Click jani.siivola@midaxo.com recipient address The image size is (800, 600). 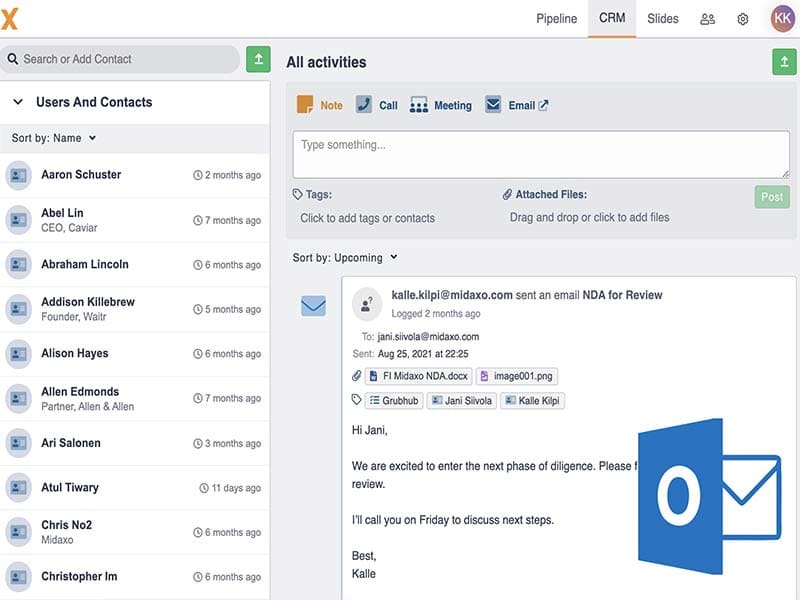(x=428, y=337)
